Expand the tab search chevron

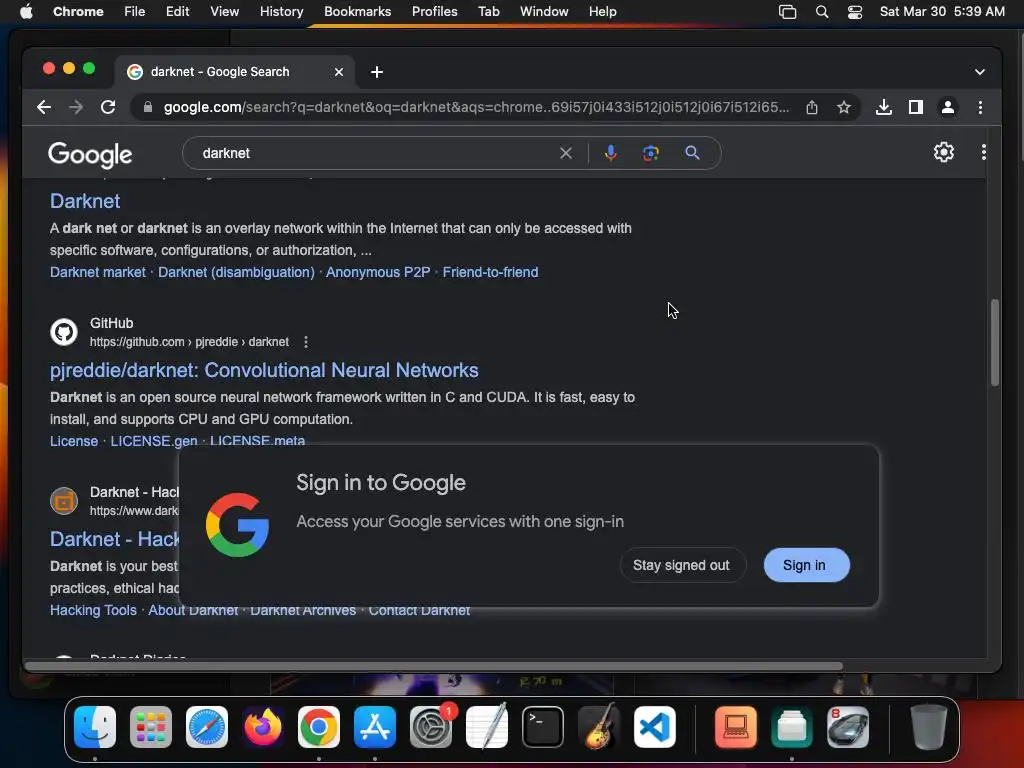pos(980,72)
